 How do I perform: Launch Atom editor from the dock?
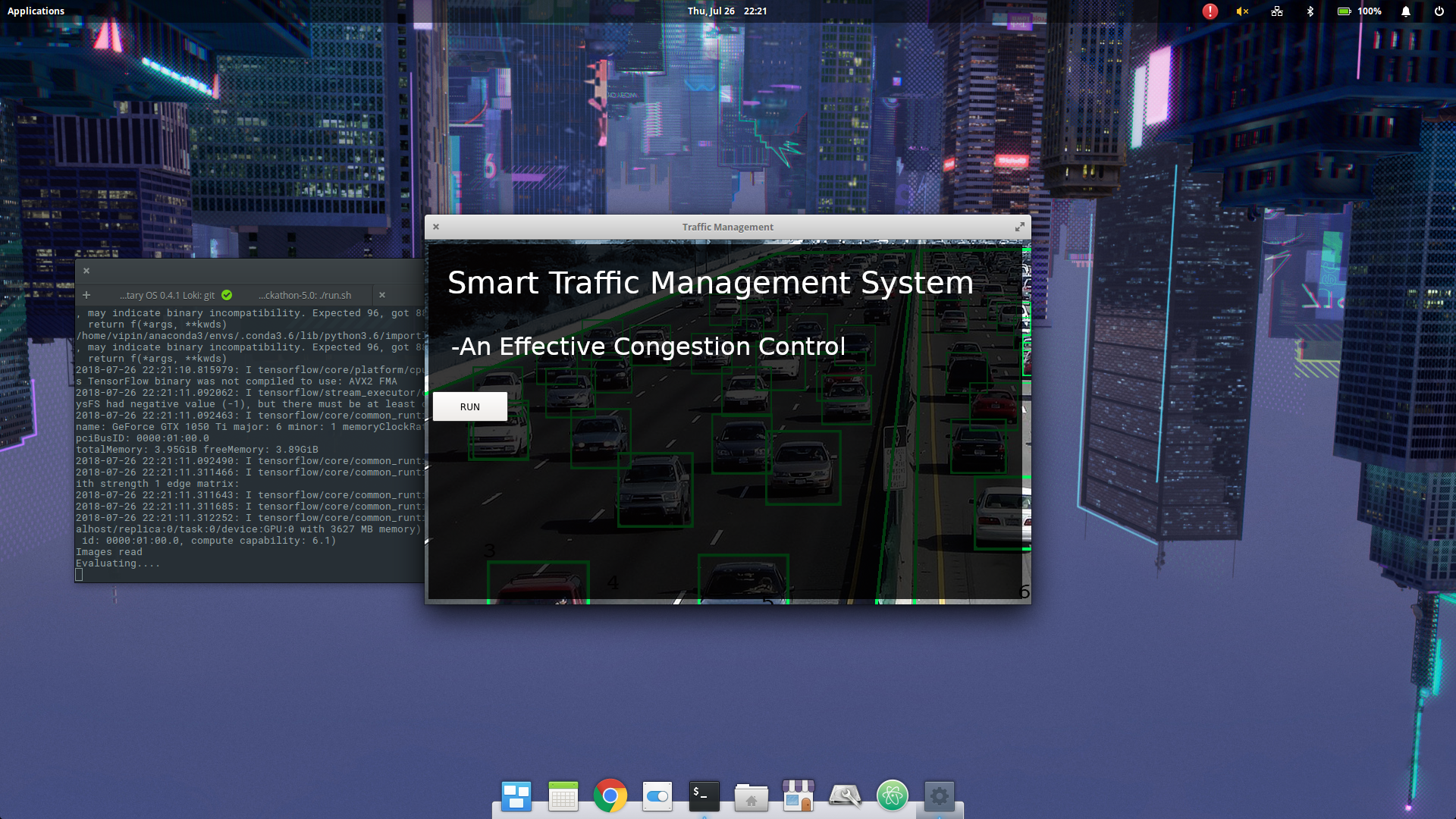pos(893,796)
